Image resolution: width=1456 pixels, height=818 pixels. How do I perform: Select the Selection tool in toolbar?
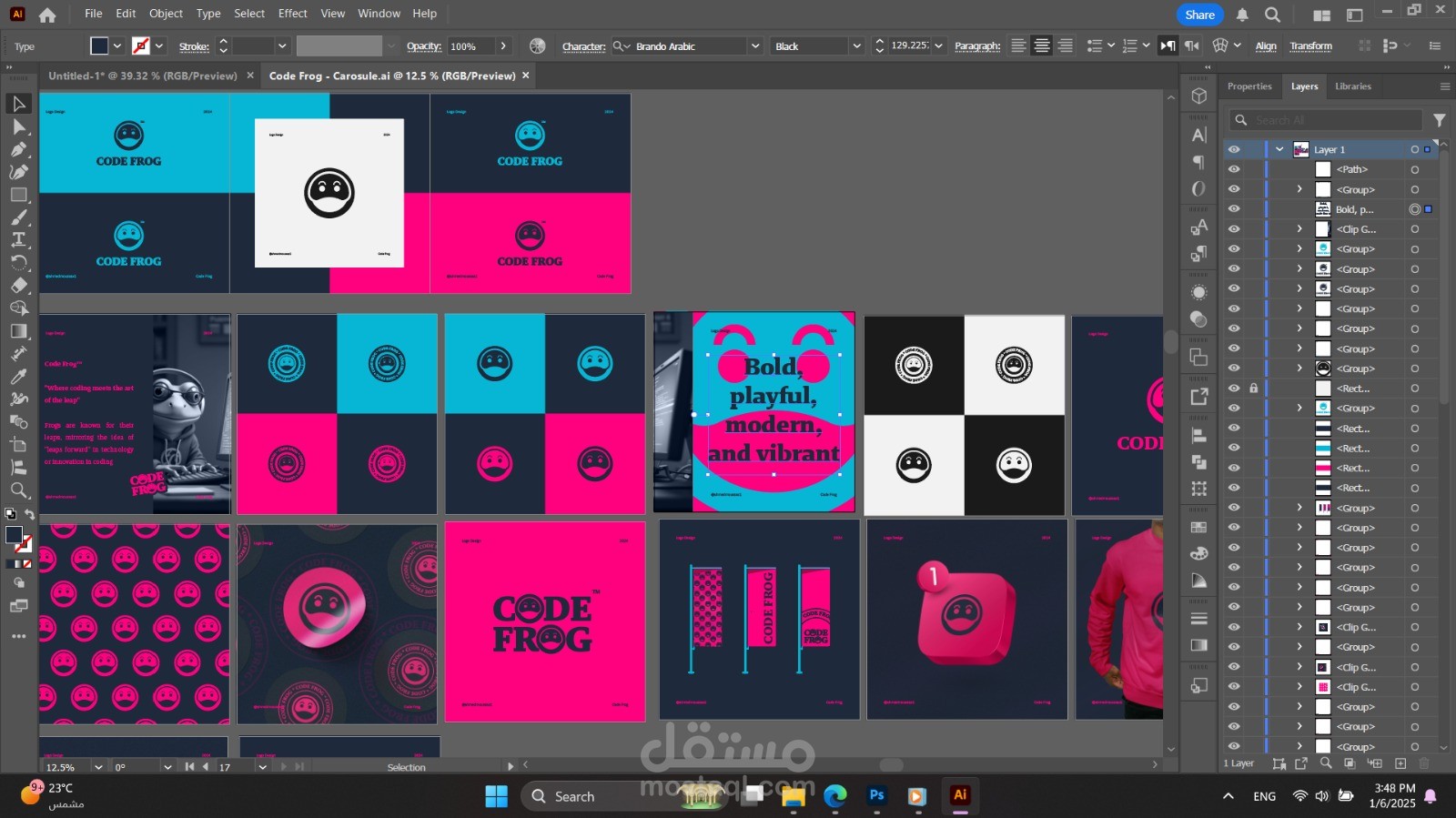18,104
